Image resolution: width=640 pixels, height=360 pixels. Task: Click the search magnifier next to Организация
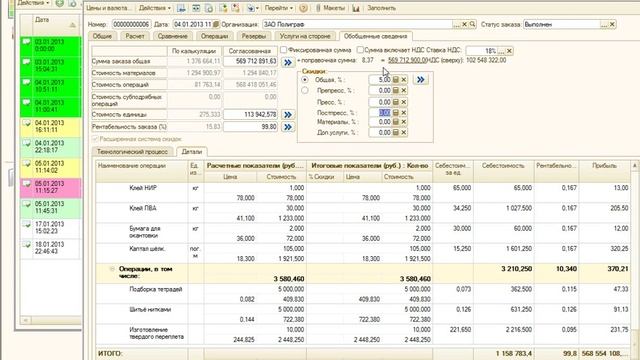pos(472,24)
